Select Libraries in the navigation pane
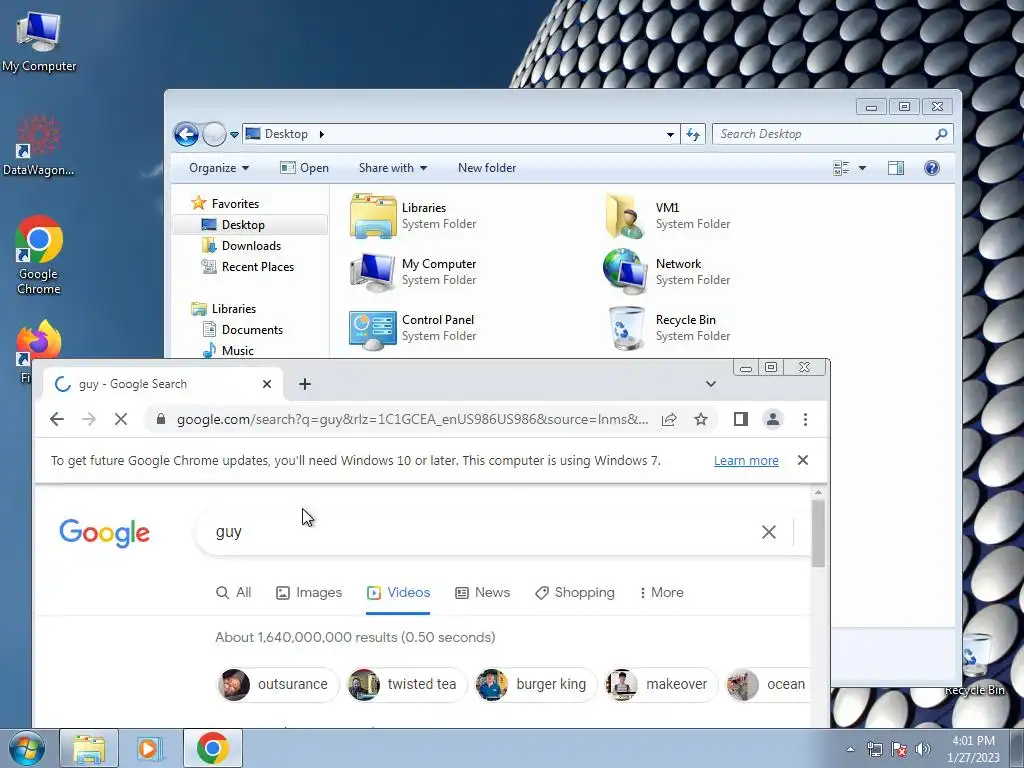Viewport: 1024px width, 768px height. pyautogui.click(x=223, y=309)
